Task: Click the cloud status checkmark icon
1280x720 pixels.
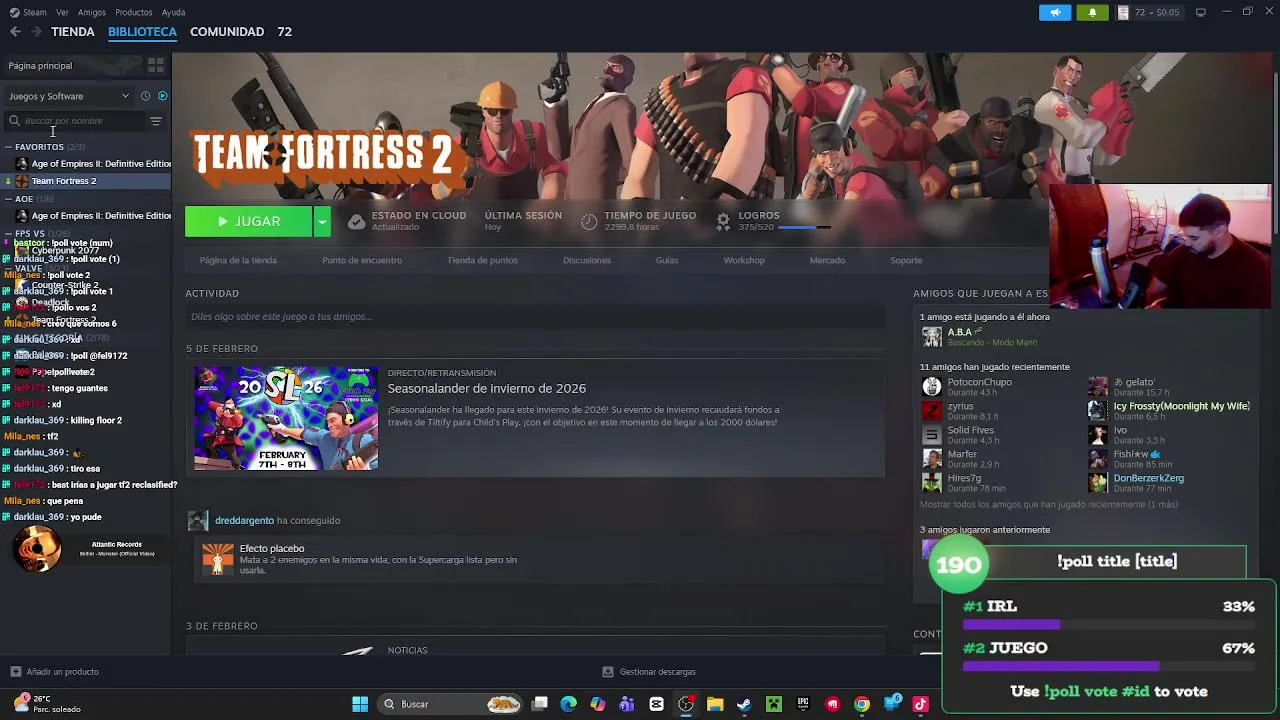Action: (x=356, y=222)
